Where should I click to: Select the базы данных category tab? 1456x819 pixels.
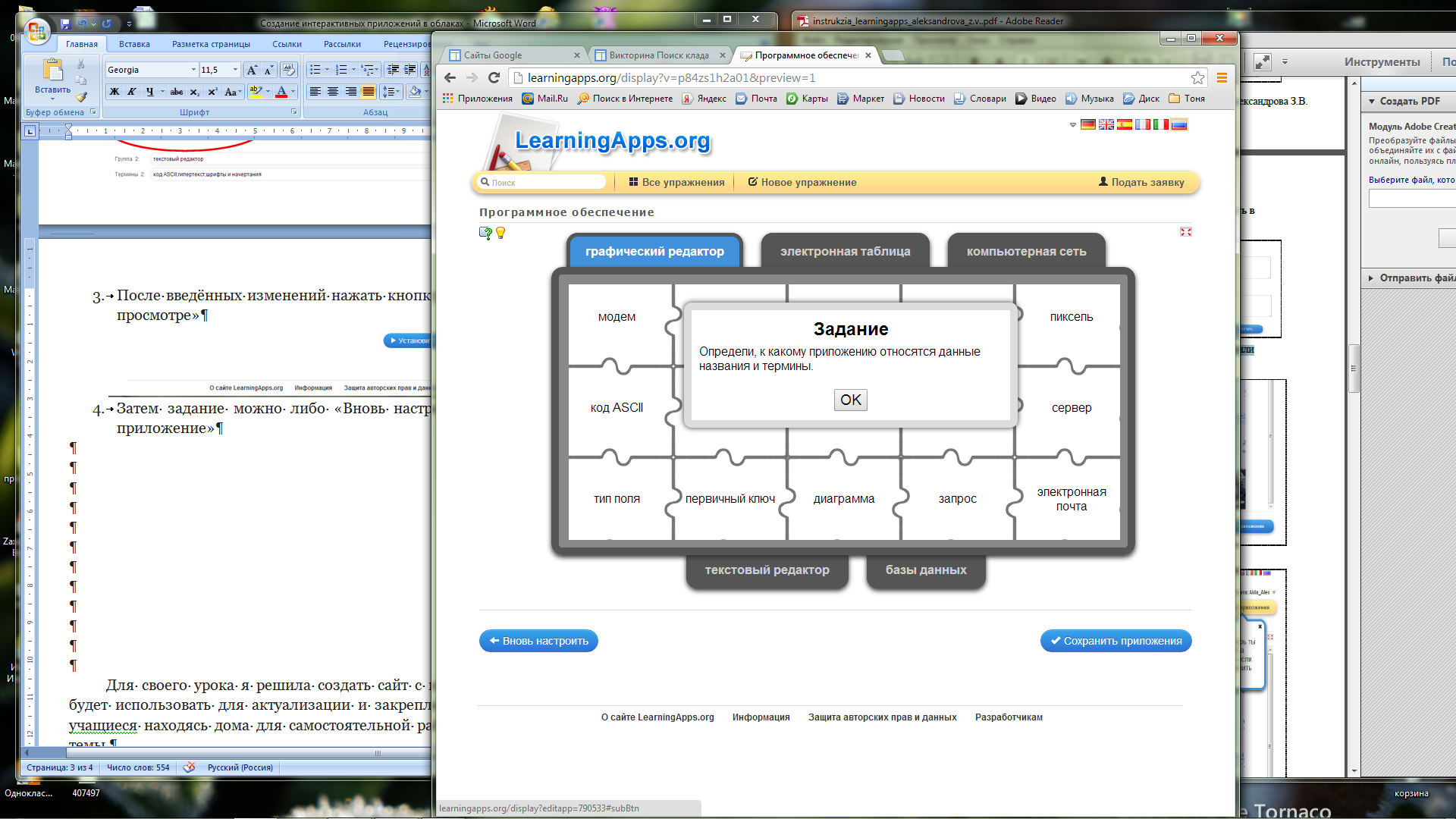[926, 570]
